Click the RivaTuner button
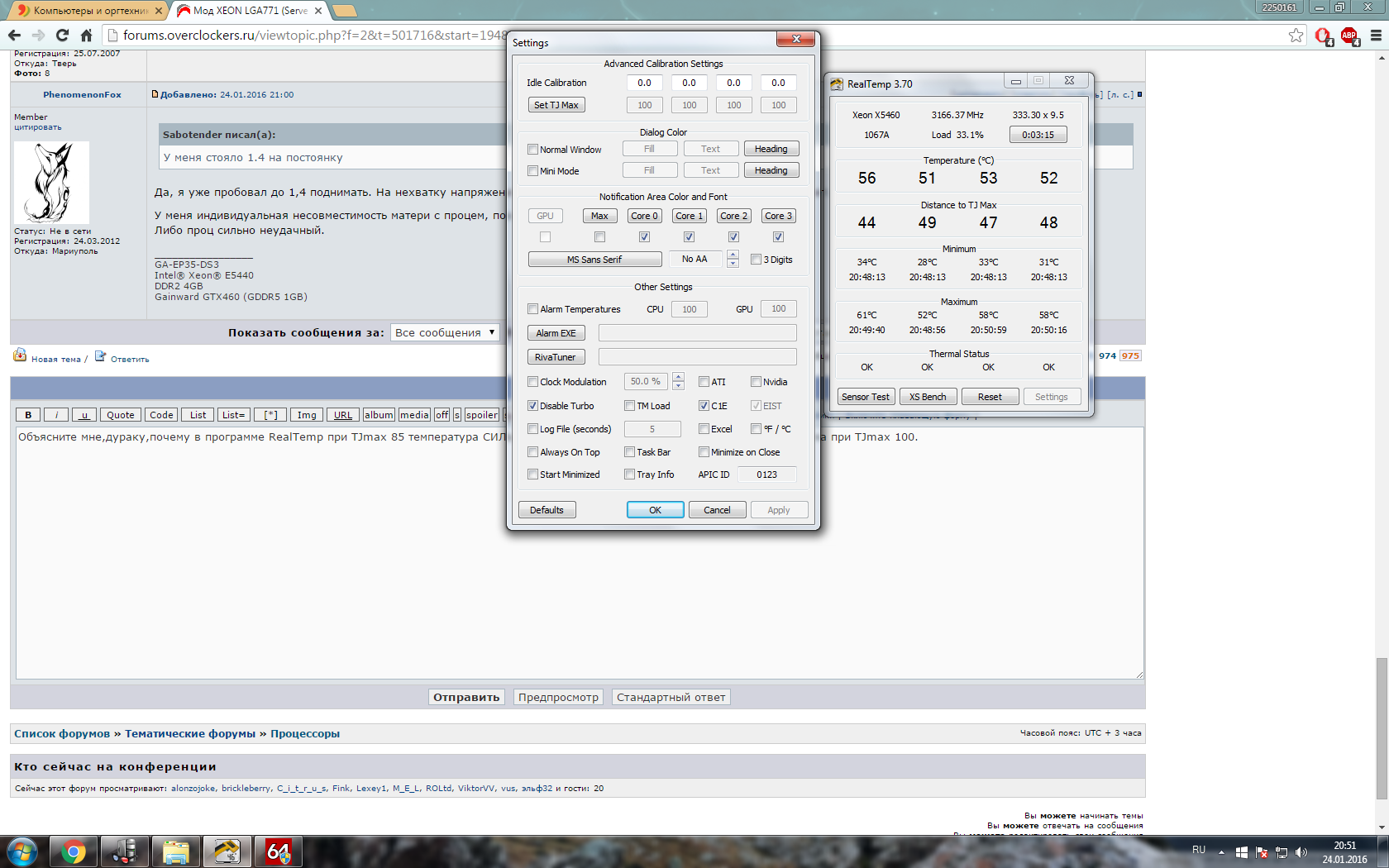The width and height of the screenshot is (1389, 868). (556, 357)
